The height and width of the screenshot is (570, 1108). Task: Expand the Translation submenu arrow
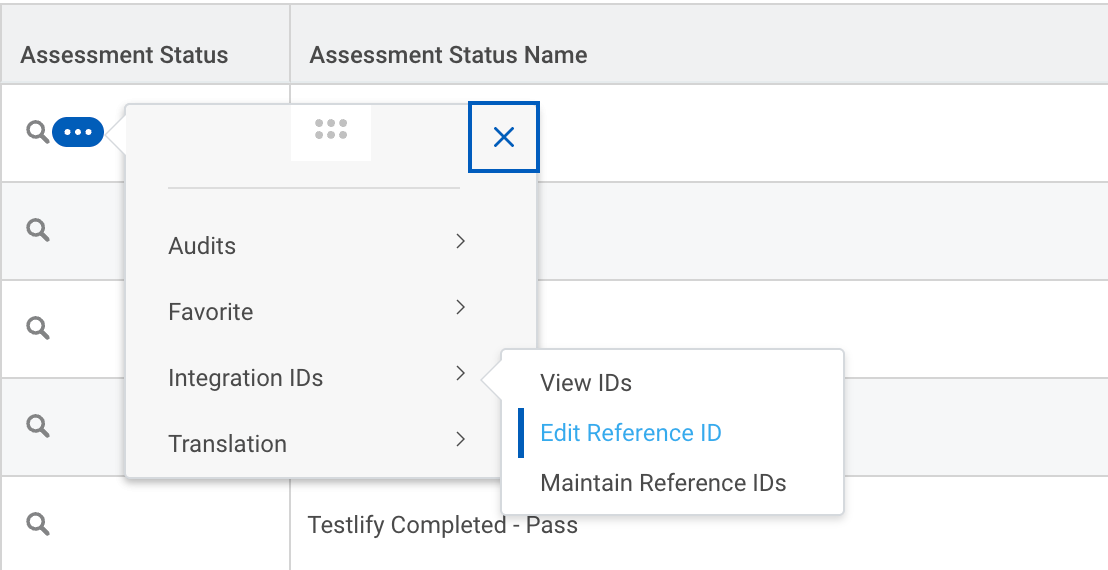pos(460,439)
